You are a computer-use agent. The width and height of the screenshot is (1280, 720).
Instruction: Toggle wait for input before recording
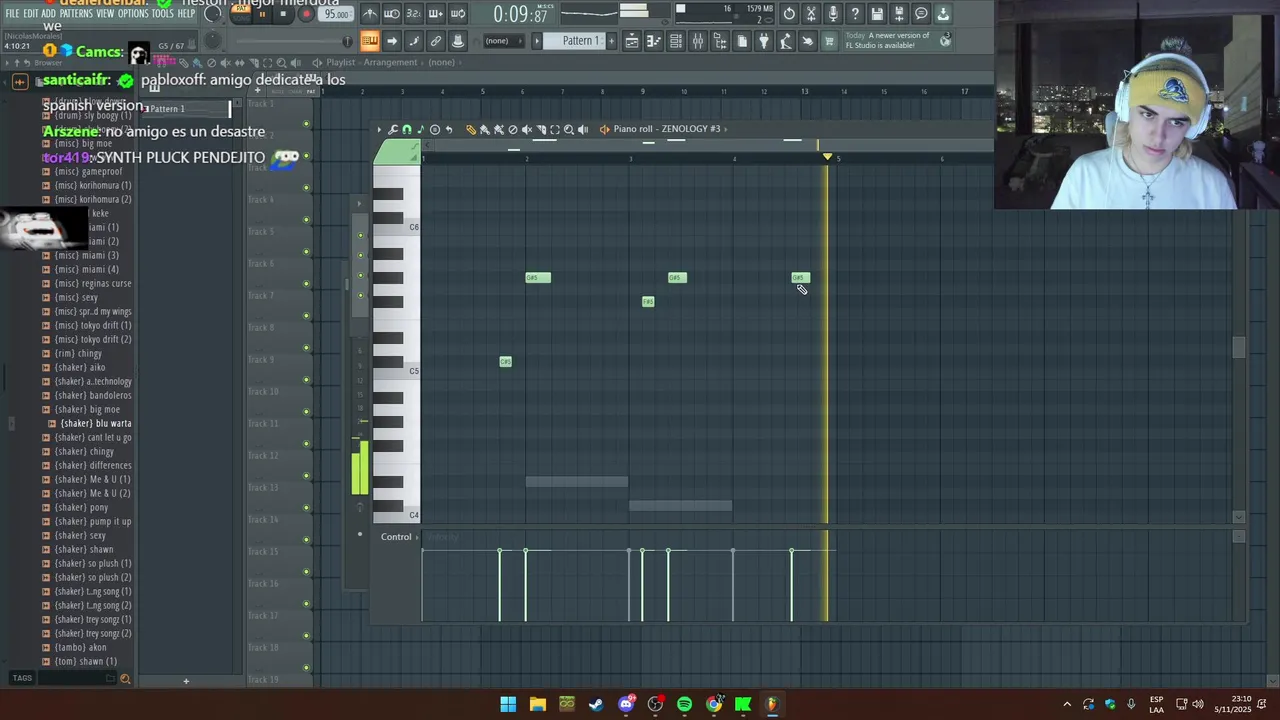[x=392, y=14]
